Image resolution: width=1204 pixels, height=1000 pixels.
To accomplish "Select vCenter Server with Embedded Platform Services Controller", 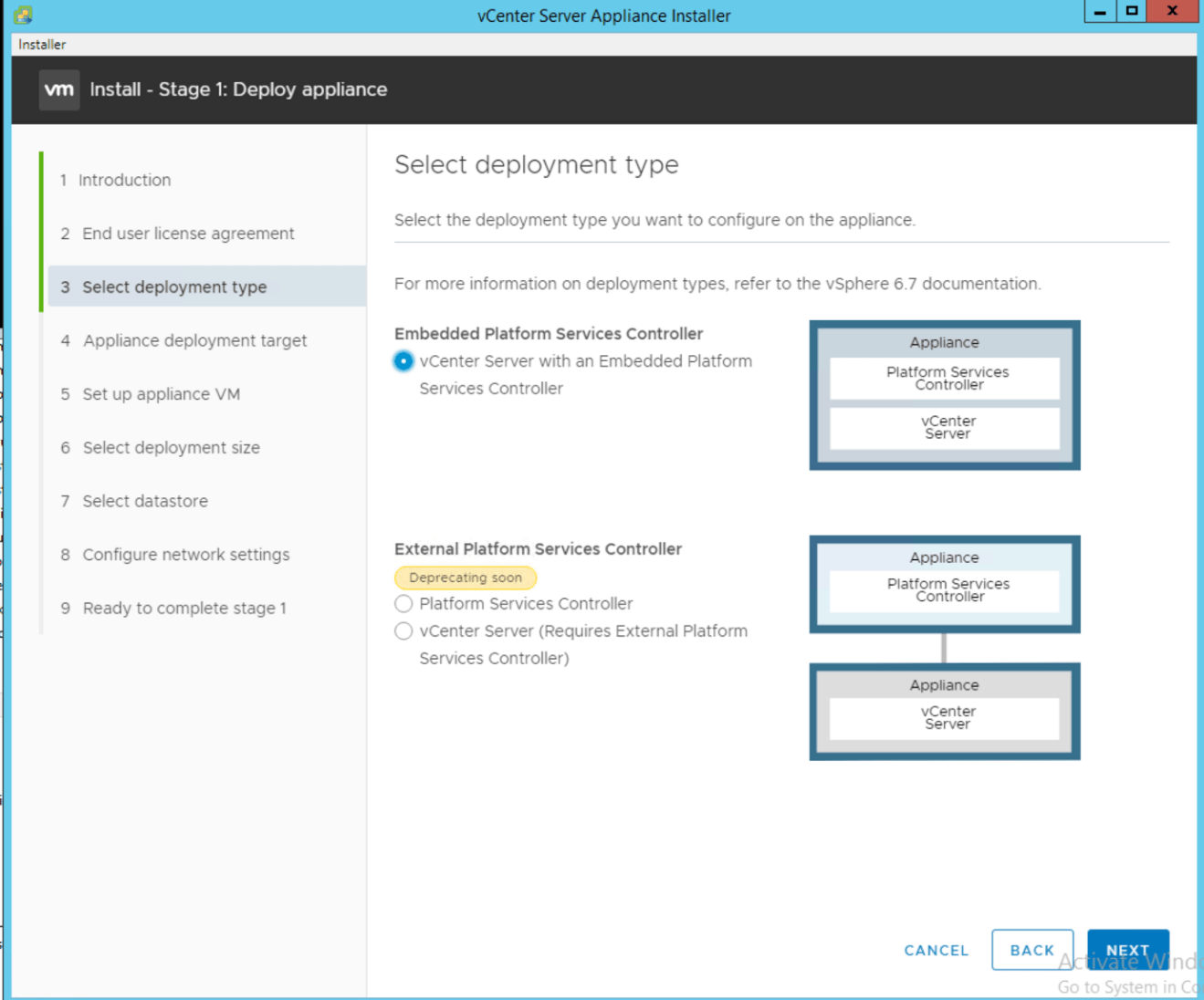I will pyautogui.click(x=403, y=361).
